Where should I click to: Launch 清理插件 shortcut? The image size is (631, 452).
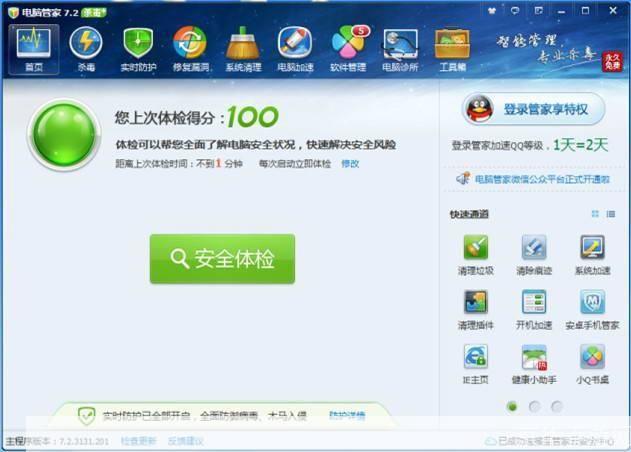pyautogui.click(x=476, y=310)
